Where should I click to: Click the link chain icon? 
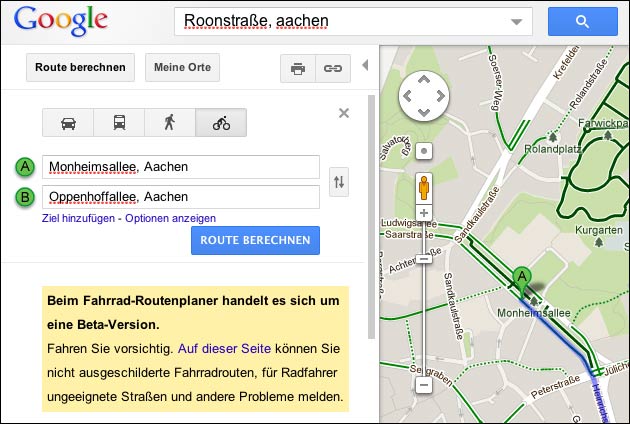[x=333, y=69]
